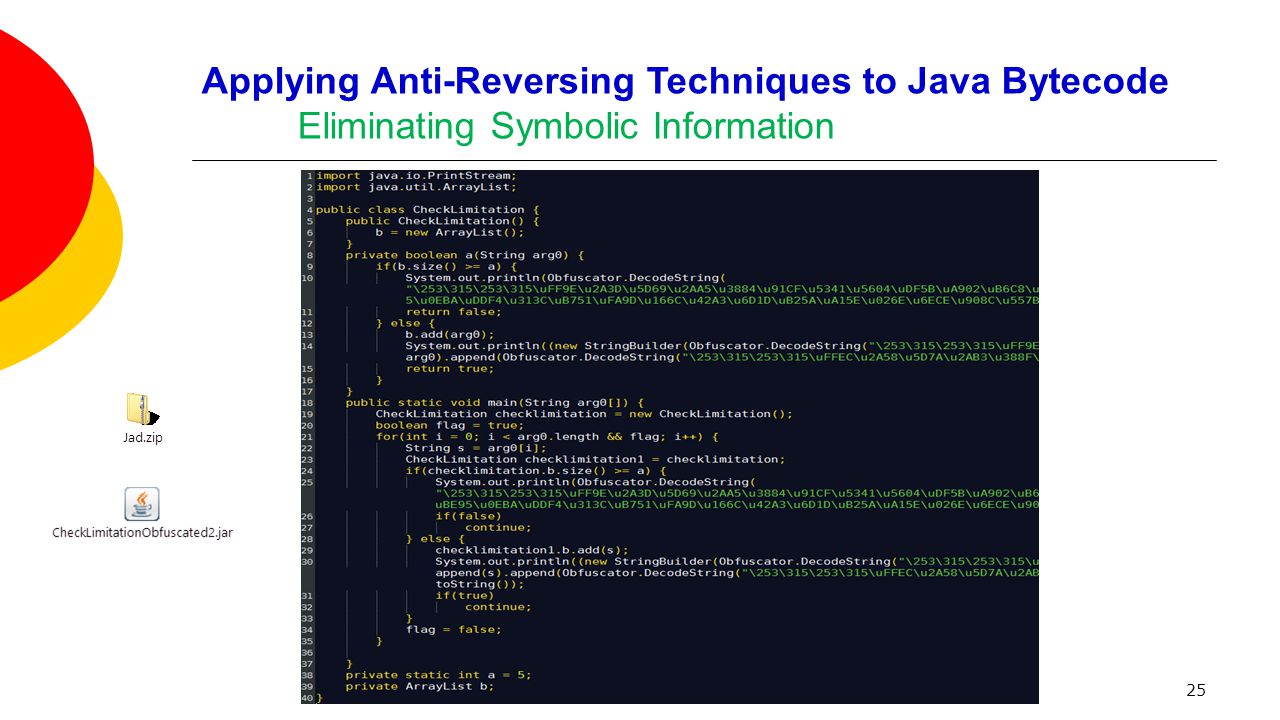Click code line 'String s = arg0[i];'
Screen dimensions: 1280x720
tap(476, 448)
